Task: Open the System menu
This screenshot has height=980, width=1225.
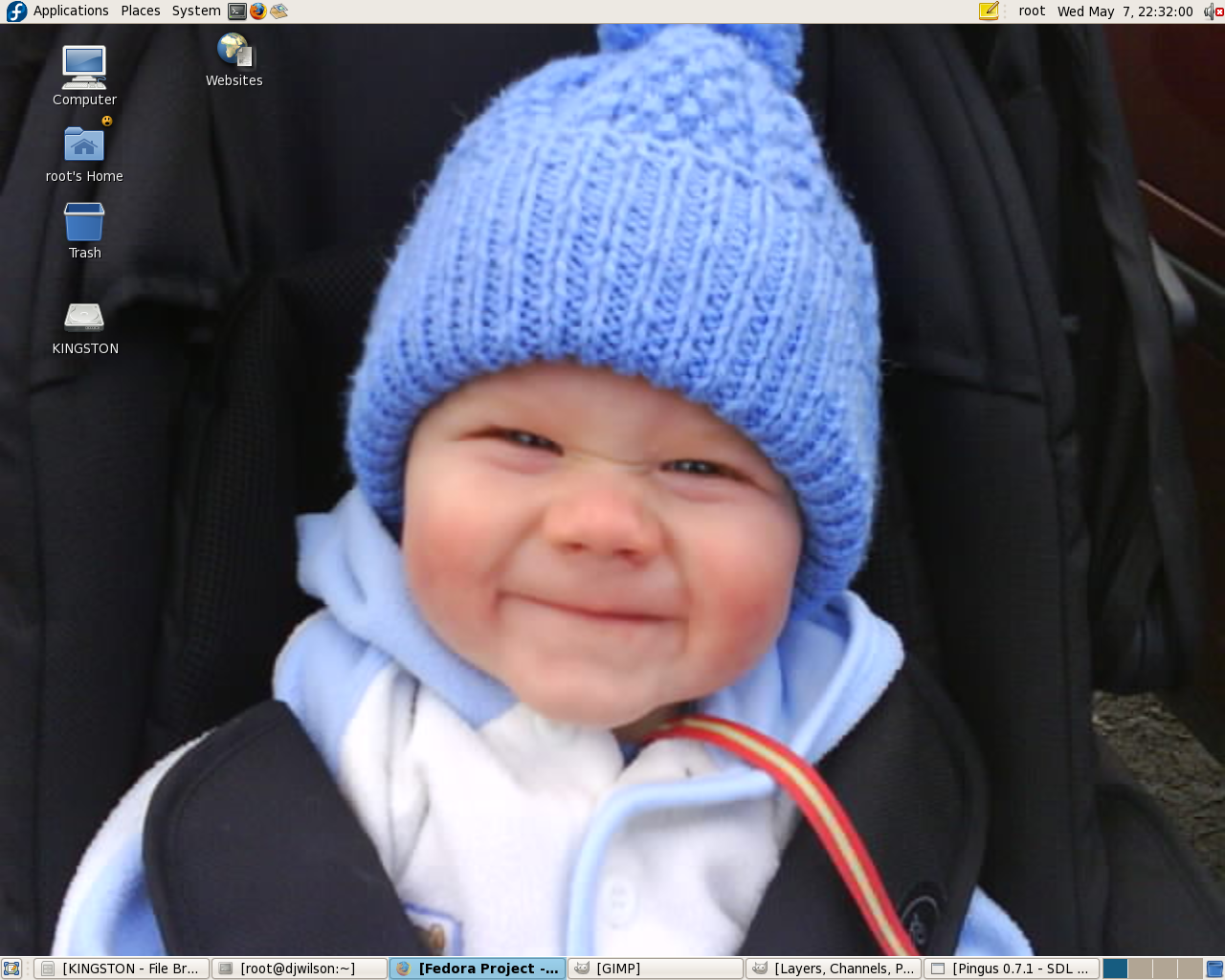Action: (196, 11)
